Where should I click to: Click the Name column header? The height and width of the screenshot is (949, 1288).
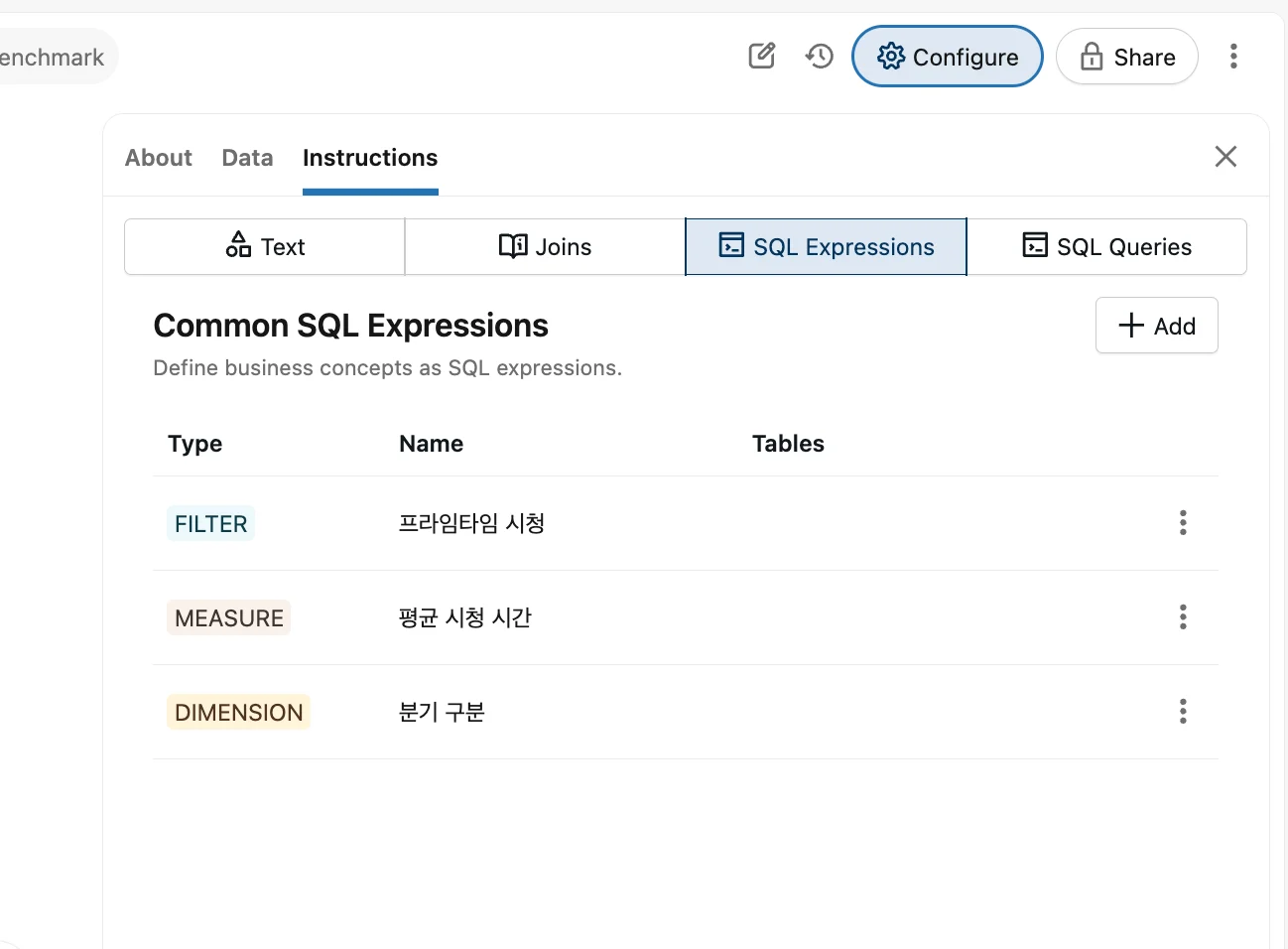(x=431, y=444)
